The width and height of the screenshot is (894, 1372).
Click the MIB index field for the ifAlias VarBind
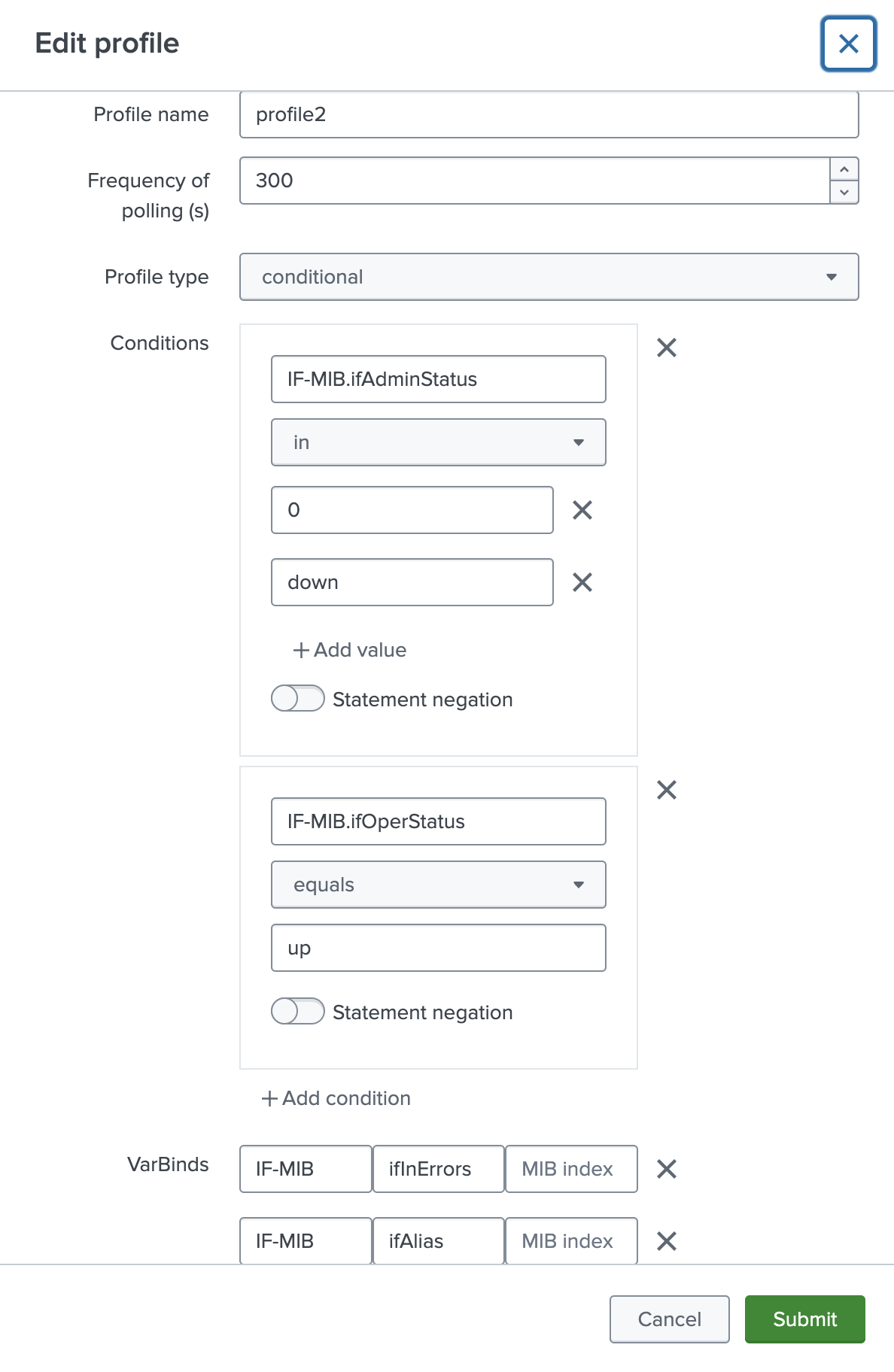pyautogui.click(x=570, y=1241)
